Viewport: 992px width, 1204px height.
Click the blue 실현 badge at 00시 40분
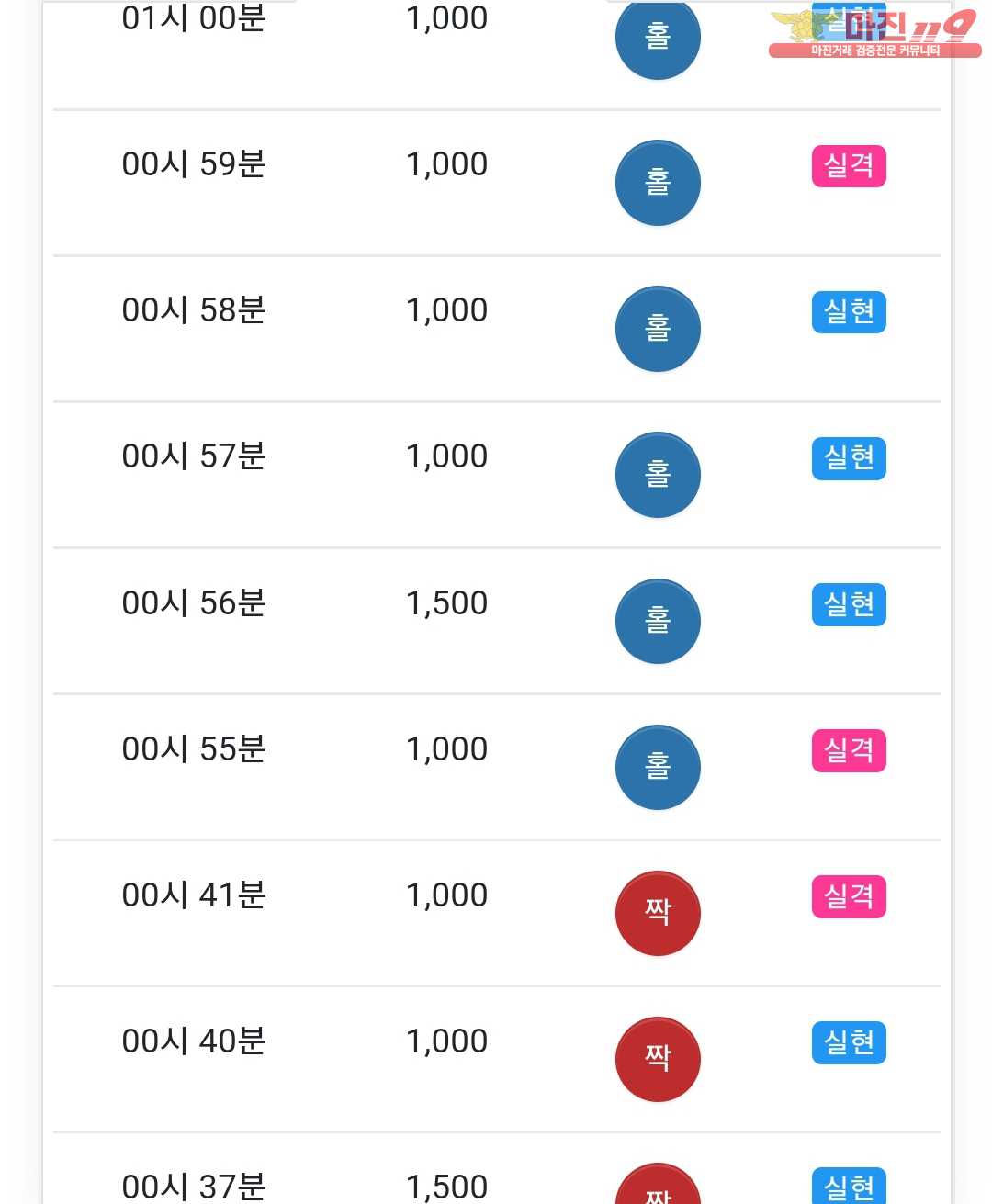(849, 1042)
